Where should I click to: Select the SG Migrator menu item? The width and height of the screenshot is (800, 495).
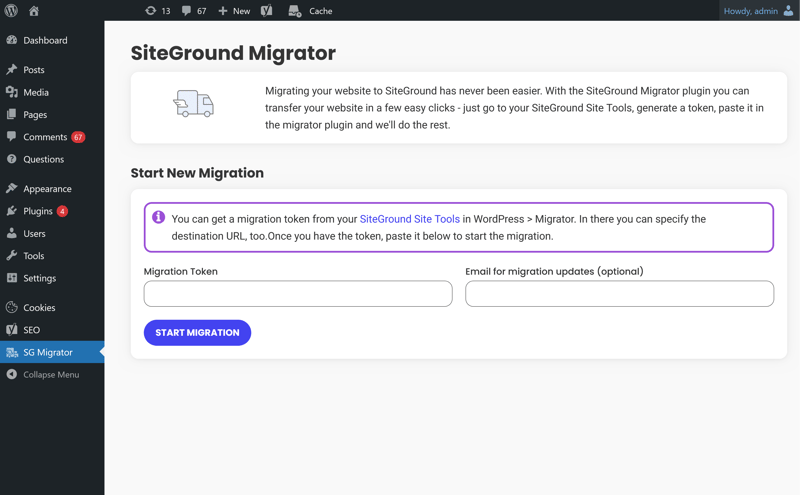52,352
